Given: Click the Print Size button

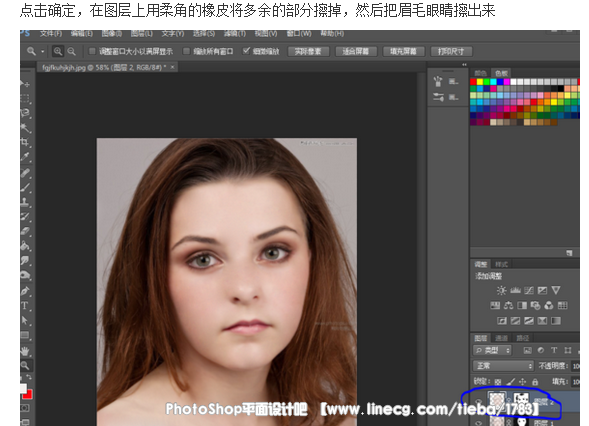Looking at the screenshot, I should pyautogui.click(x=451, y=51).
